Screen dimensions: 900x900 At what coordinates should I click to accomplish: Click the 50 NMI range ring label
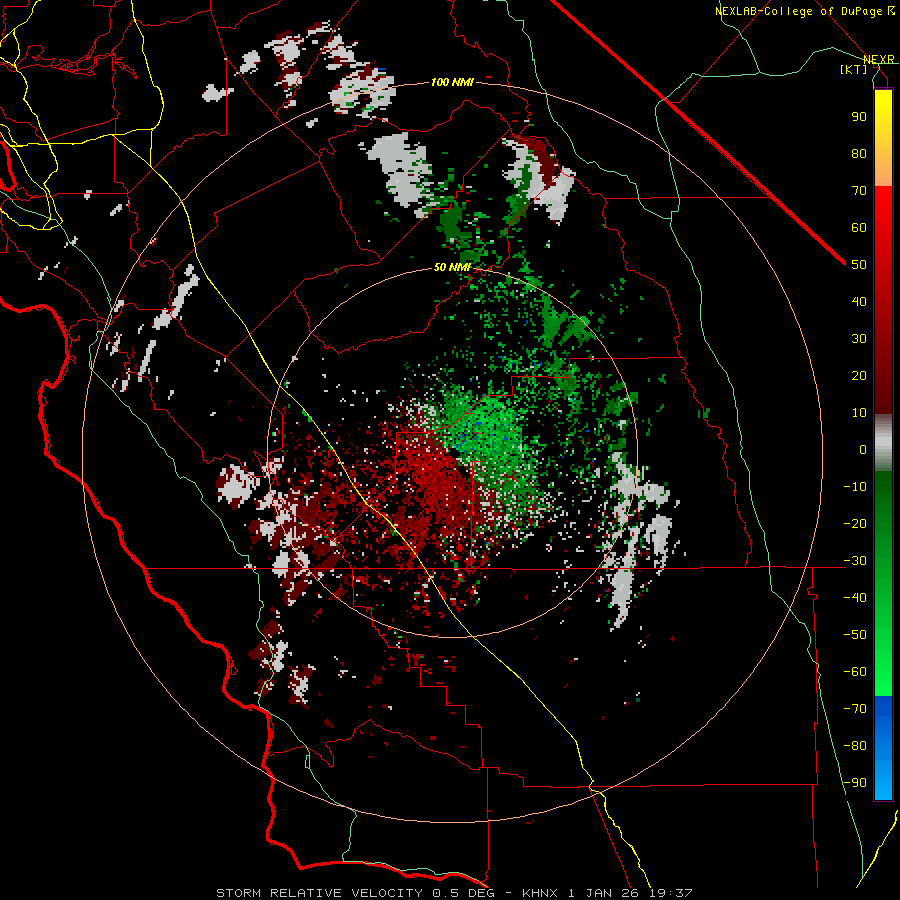tap(452, 267)
